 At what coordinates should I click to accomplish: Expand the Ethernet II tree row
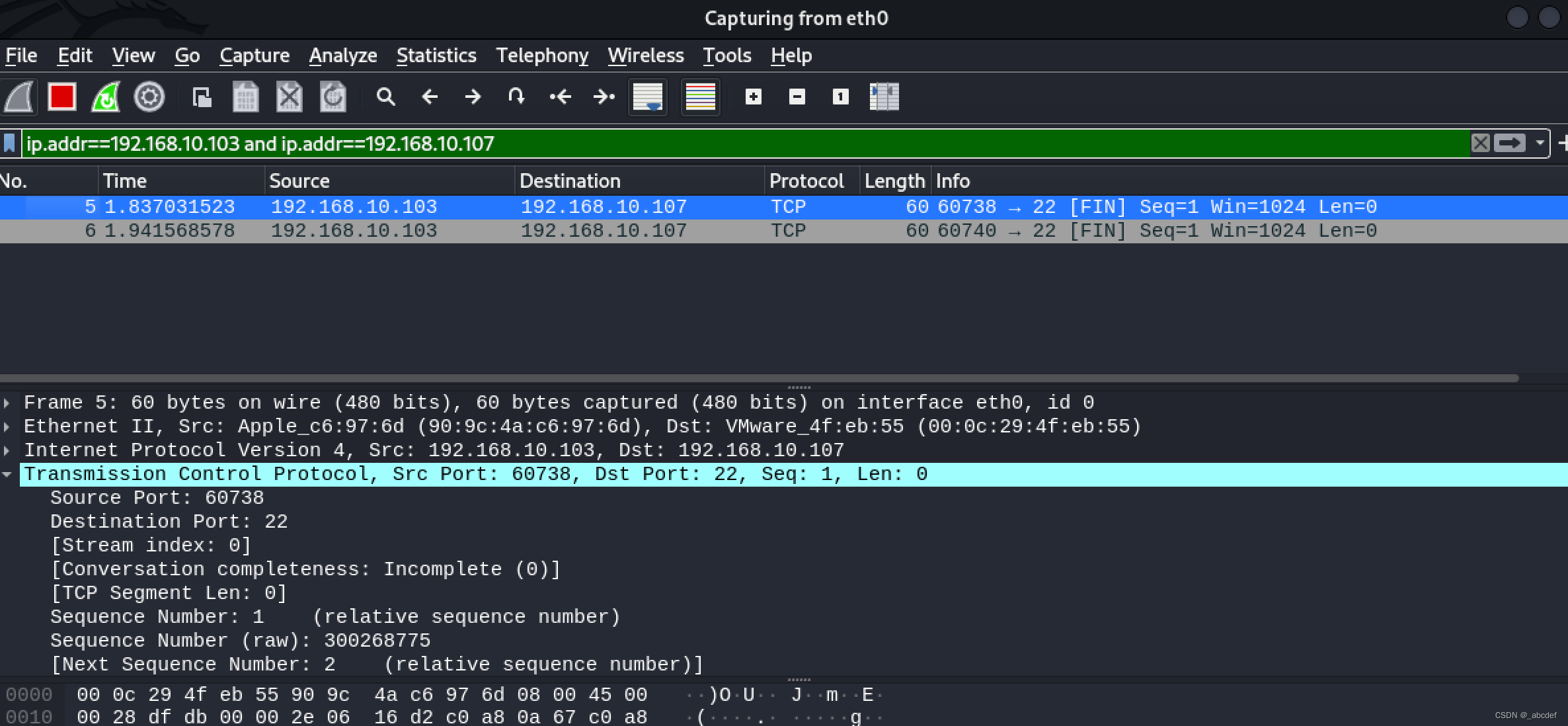tap(7, 426)
